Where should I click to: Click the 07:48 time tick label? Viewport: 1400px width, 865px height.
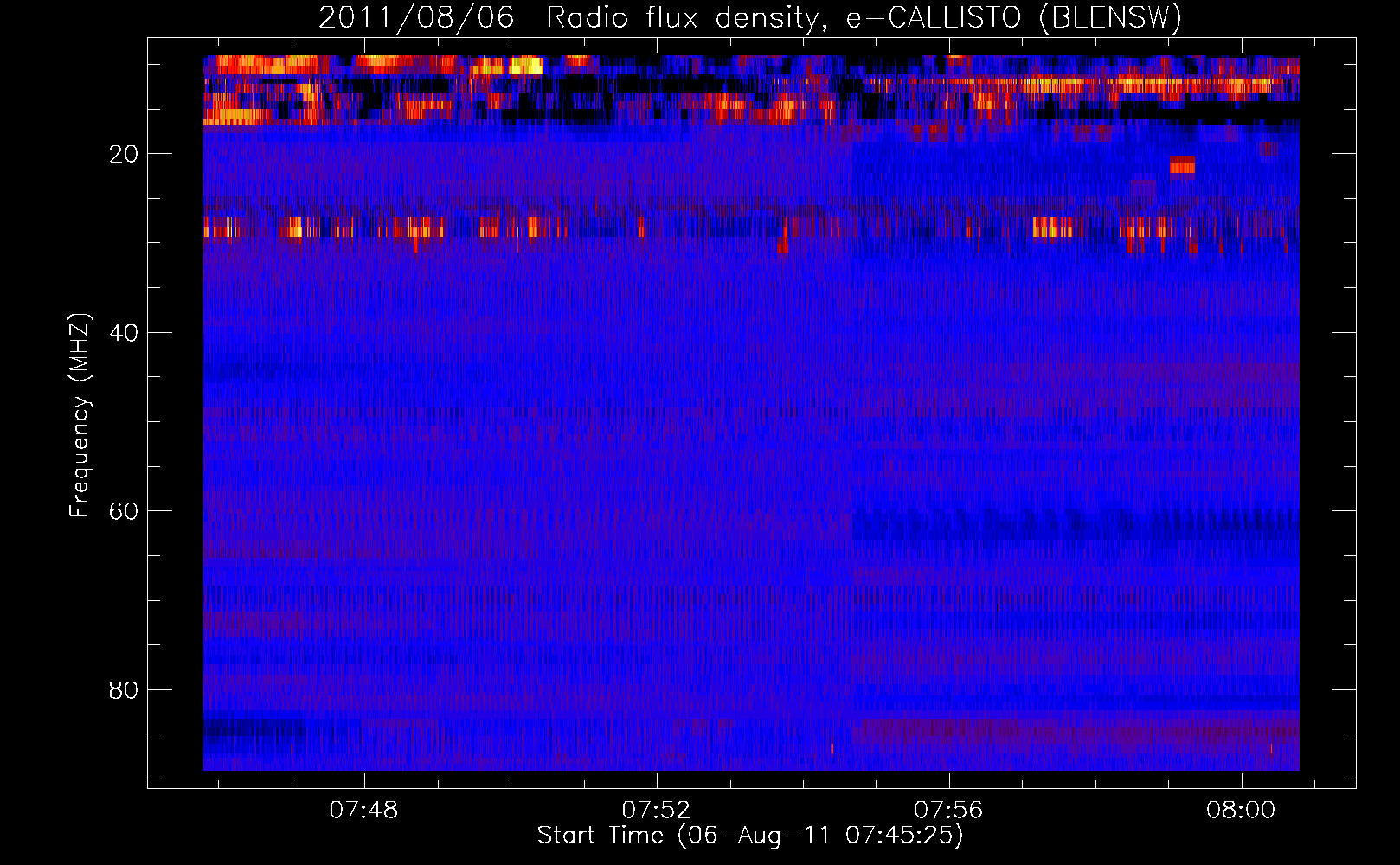click(x=364, y=811)
